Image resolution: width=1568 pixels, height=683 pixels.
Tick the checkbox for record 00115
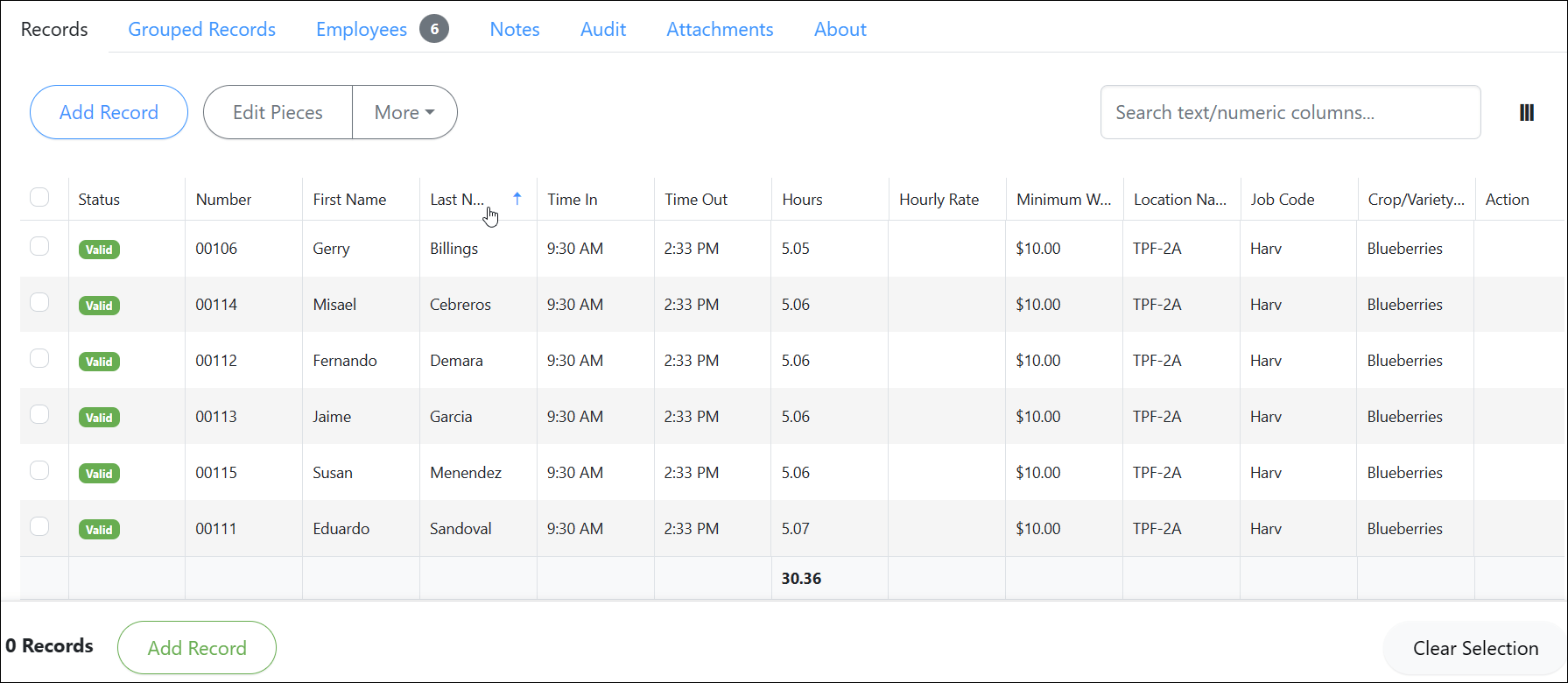39,470
